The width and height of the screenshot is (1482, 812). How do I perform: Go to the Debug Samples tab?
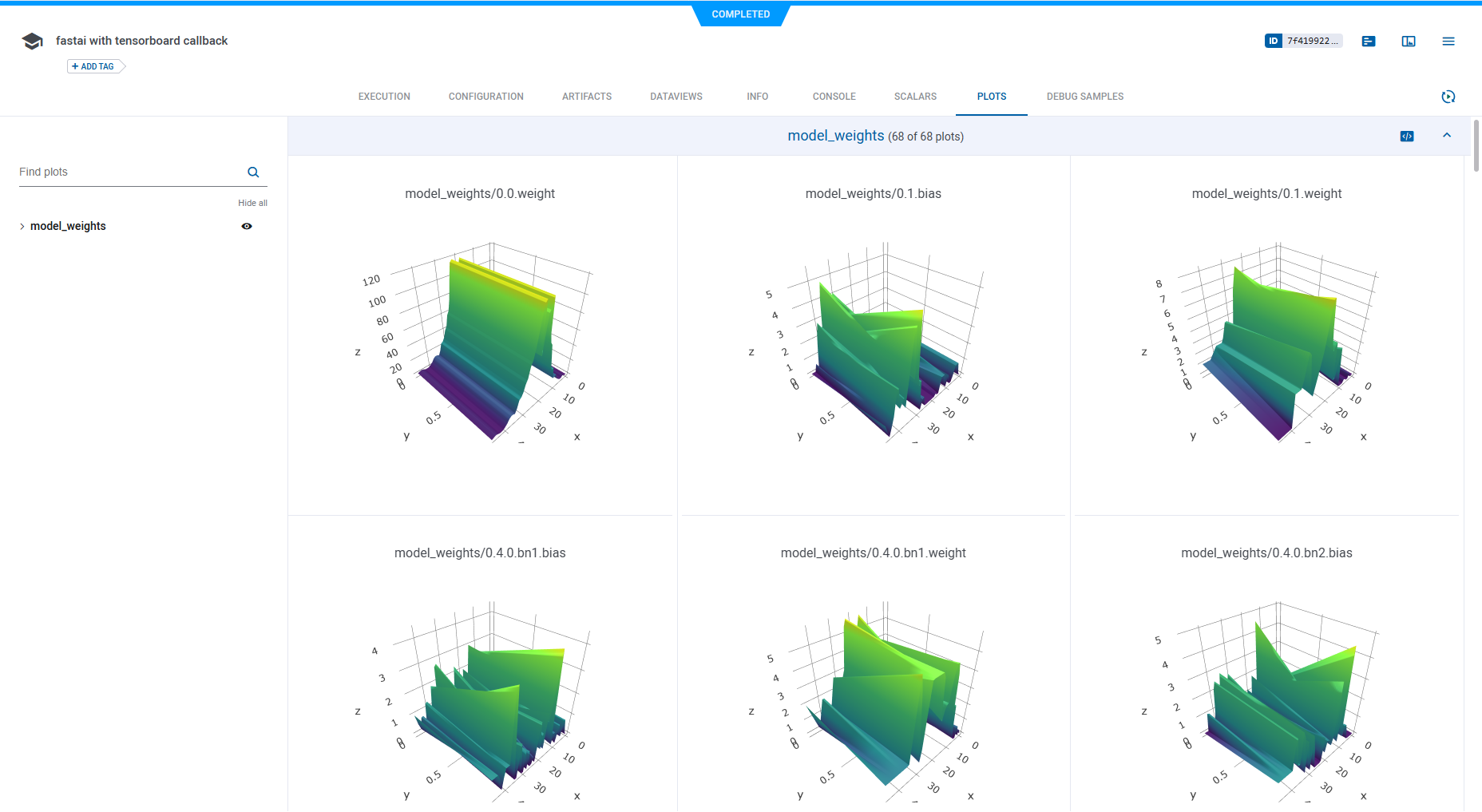(x=1084, y=97)
